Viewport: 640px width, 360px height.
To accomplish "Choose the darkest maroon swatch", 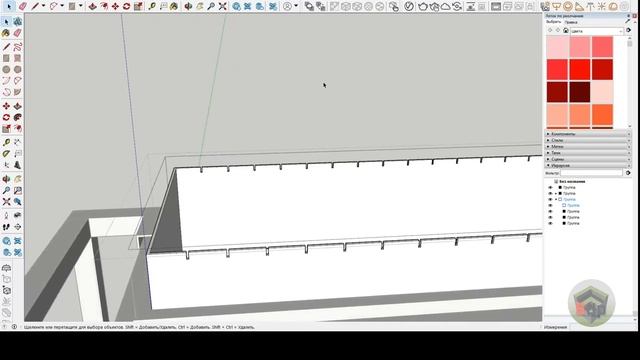I will (x=580, y=92).
